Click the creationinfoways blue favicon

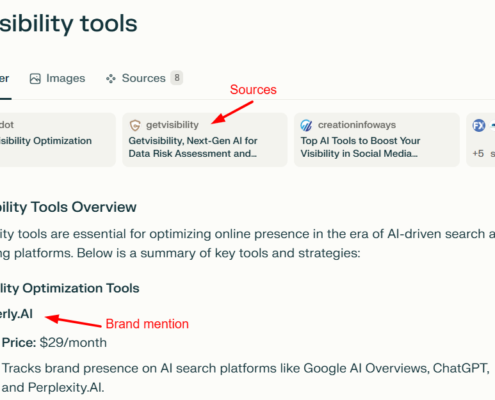306,125
